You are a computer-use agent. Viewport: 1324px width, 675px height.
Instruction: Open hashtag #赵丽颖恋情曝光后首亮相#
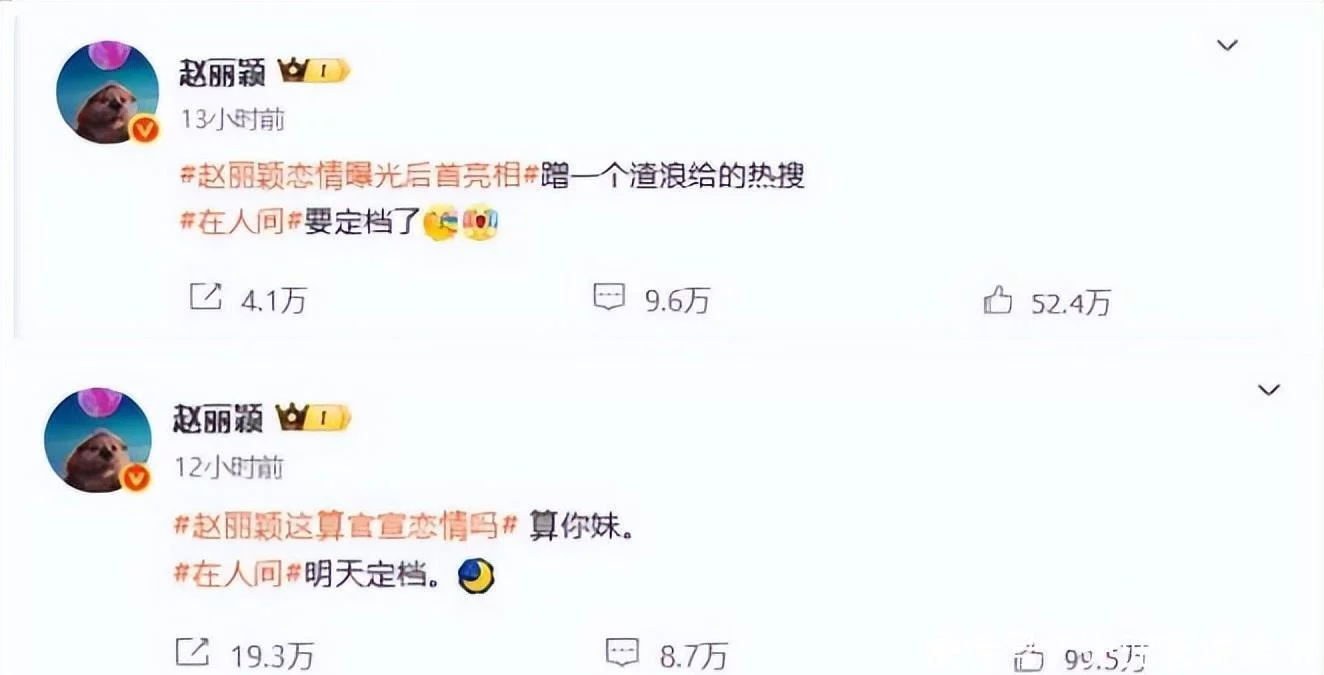click(359, 177)
